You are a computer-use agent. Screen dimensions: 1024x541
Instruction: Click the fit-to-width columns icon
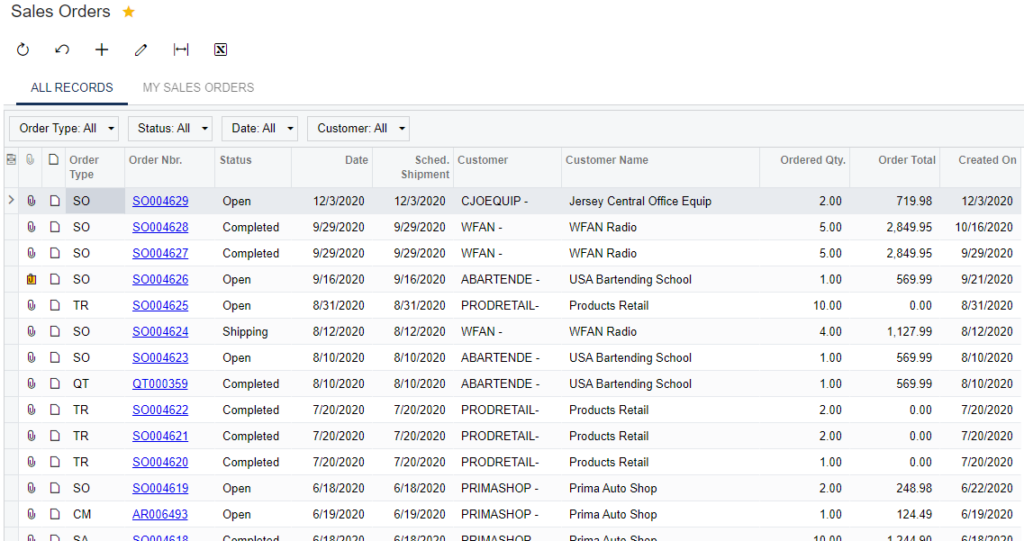[181, 50]
